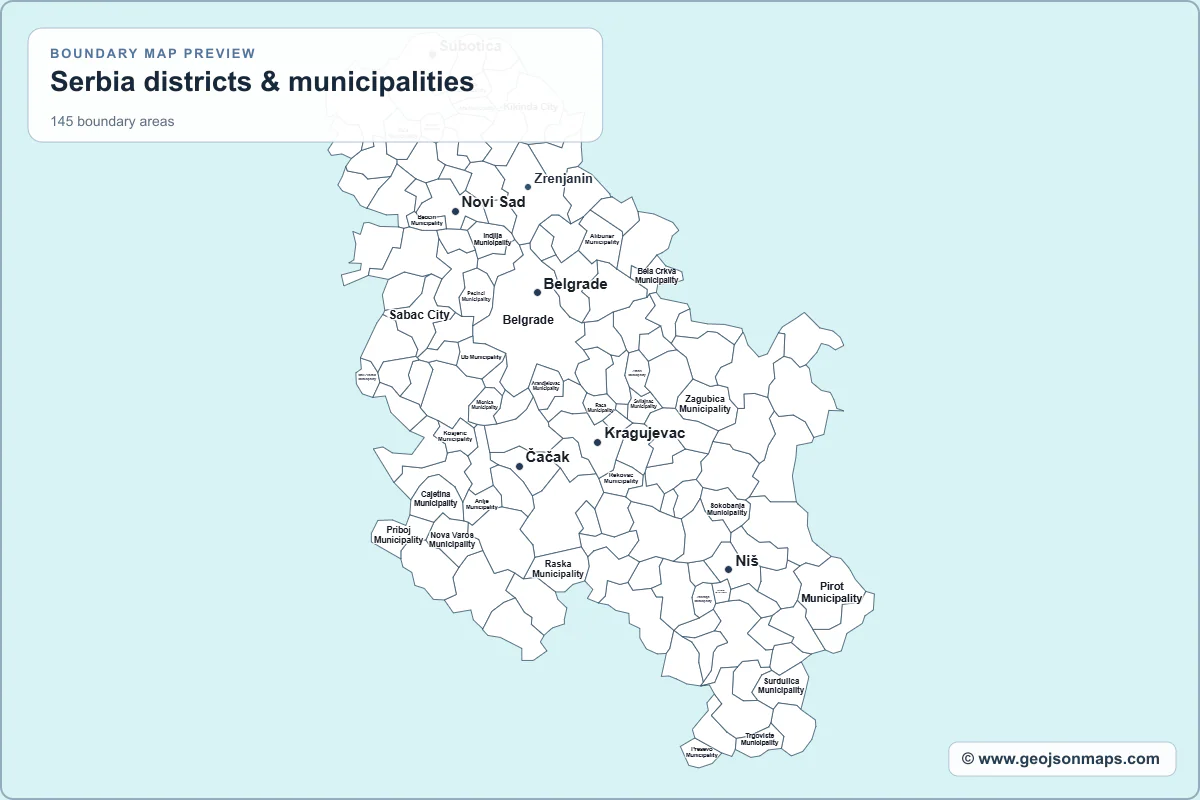Viewport: 1200px width, 800px height.
Task: Select the Indjija Municipality area
Action: (492, 239)
